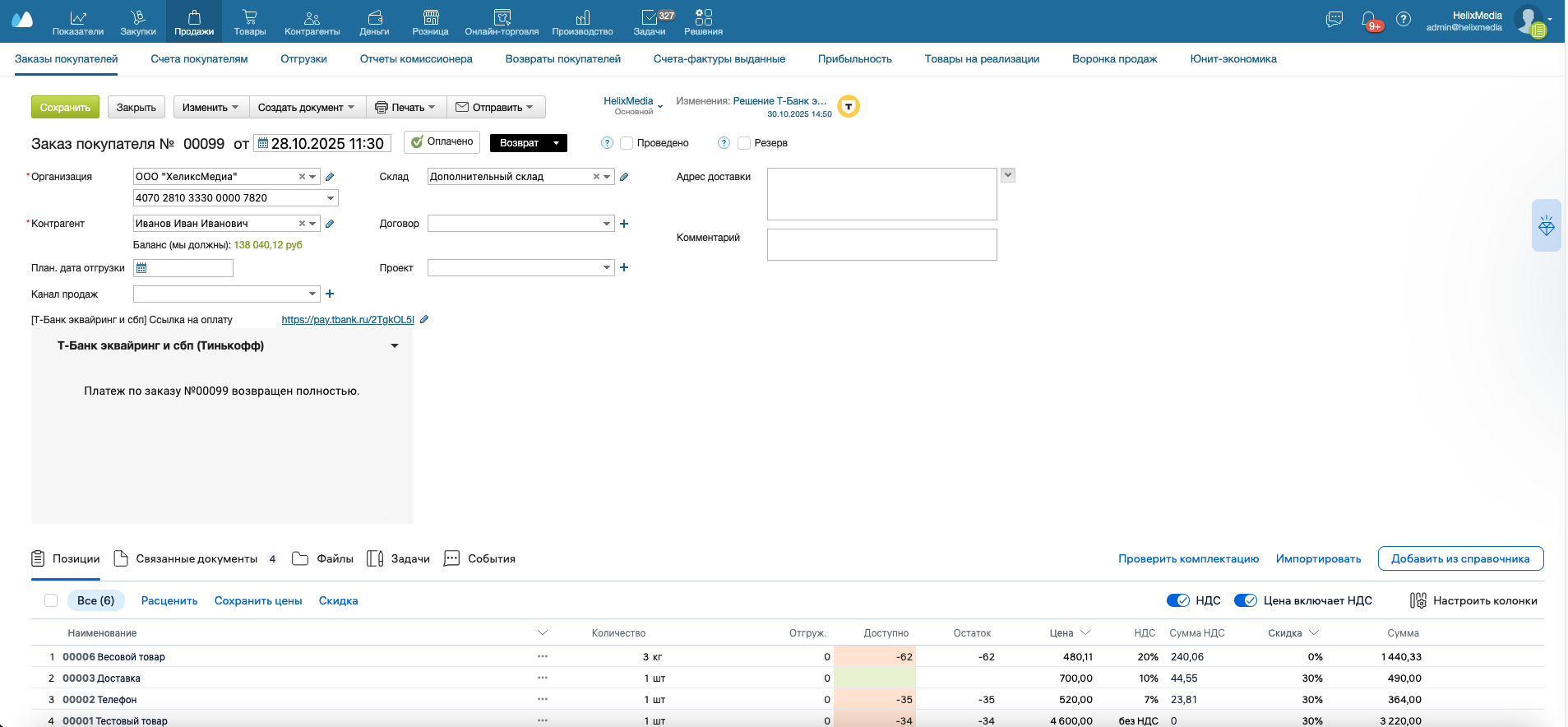Collapse the Т-Банк эквайринг panel

[395, 346]
